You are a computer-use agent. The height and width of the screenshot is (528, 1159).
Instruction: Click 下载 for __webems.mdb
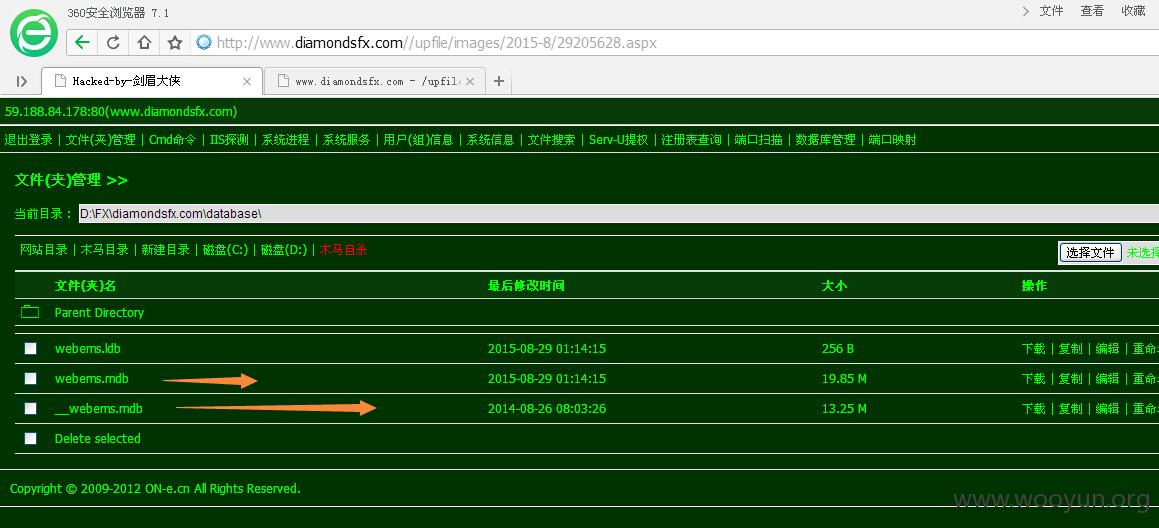(1033, 408)
